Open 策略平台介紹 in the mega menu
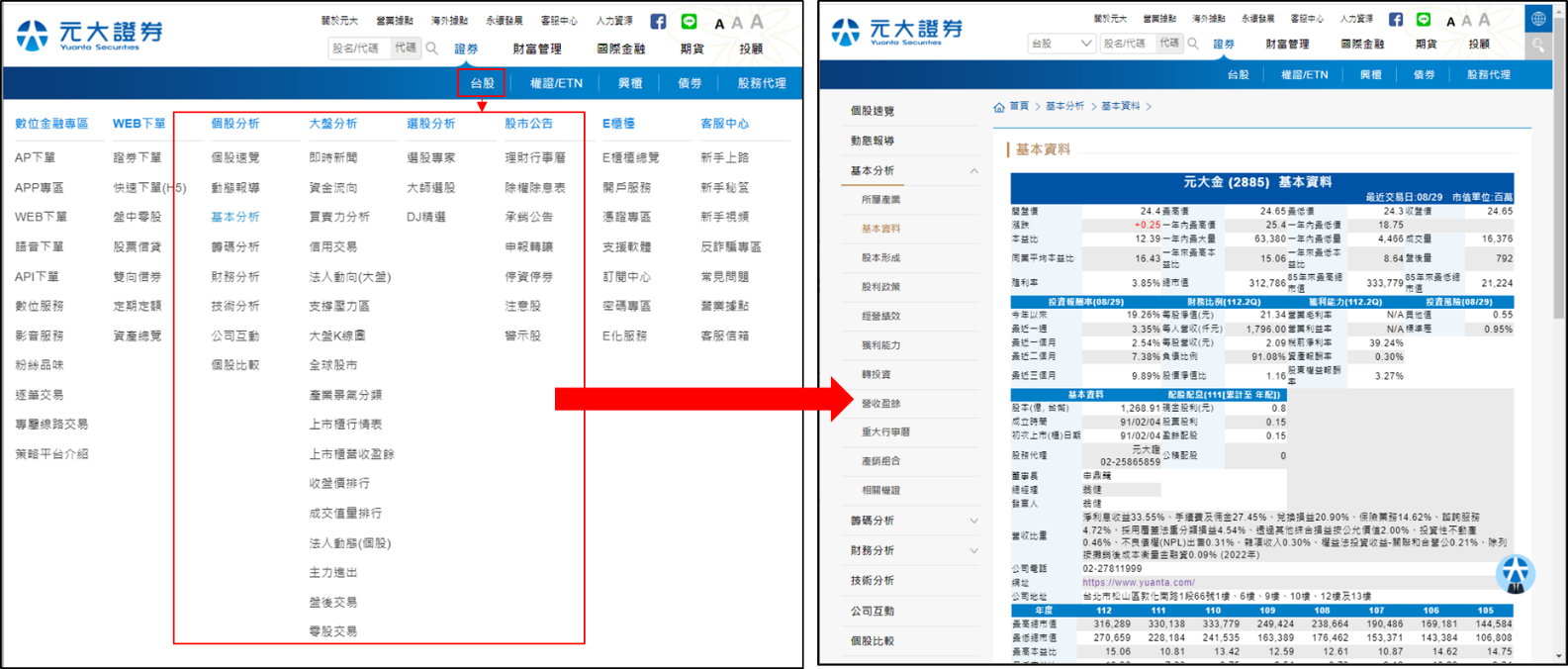1568x669 pixels. click(51, 454)
